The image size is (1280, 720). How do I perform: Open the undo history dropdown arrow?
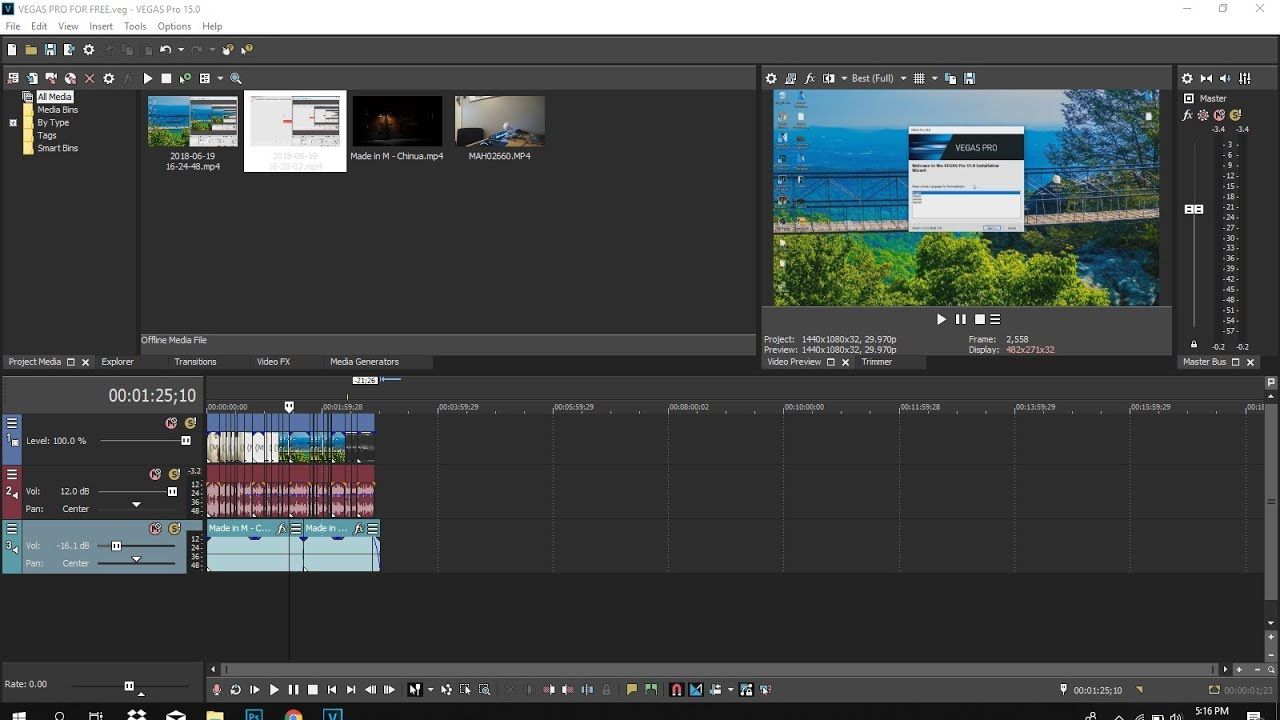[x=181, y=50]
